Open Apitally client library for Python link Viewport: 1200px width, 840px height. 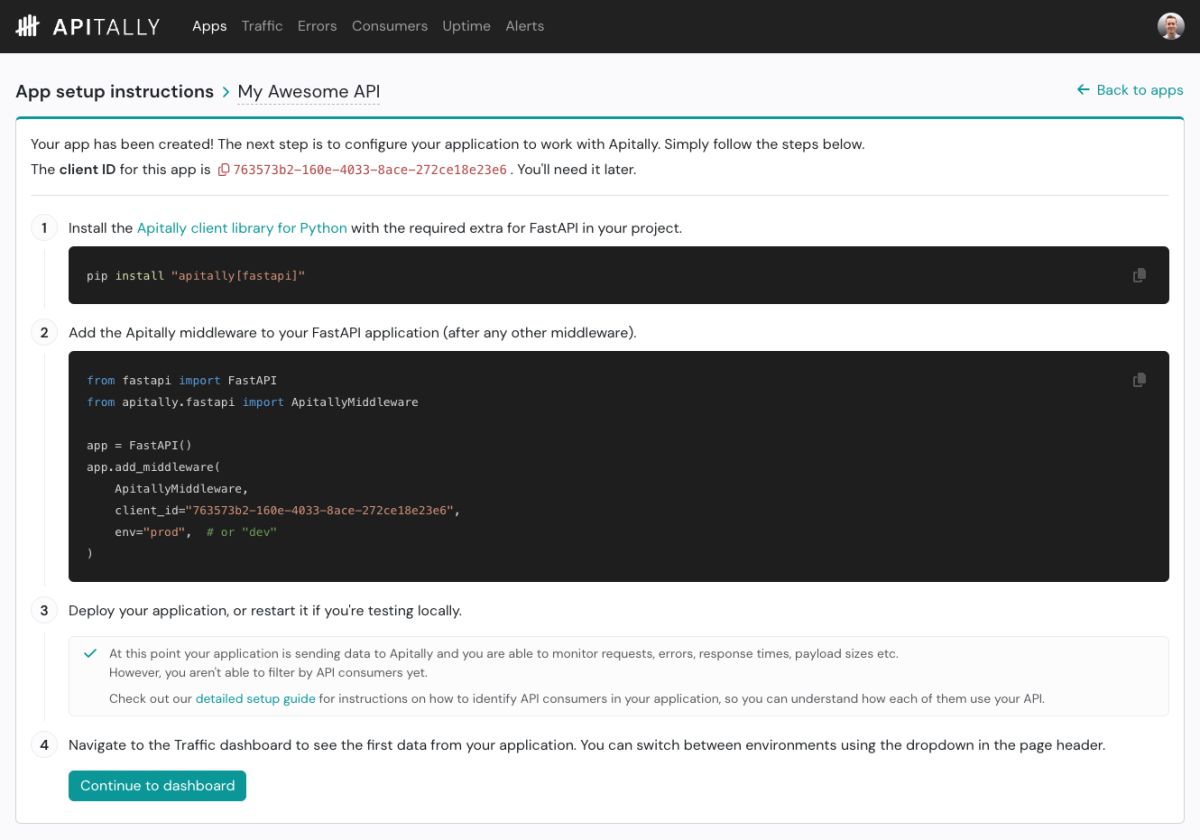pos(242,228)
